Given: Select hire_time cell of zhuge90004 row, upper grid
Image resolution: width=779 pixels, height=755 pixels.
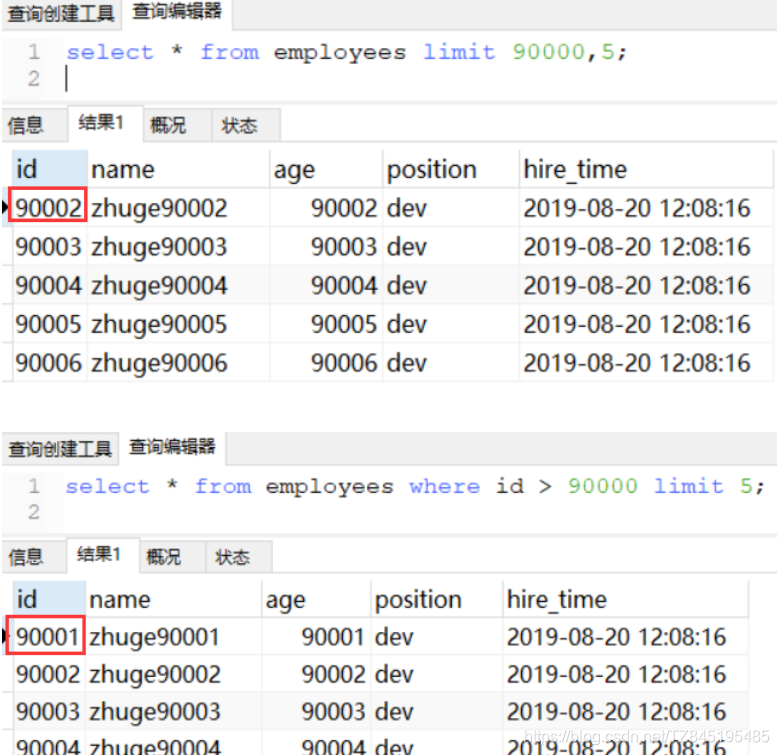Looking at the screenshot, I should [x=646, y=285].
